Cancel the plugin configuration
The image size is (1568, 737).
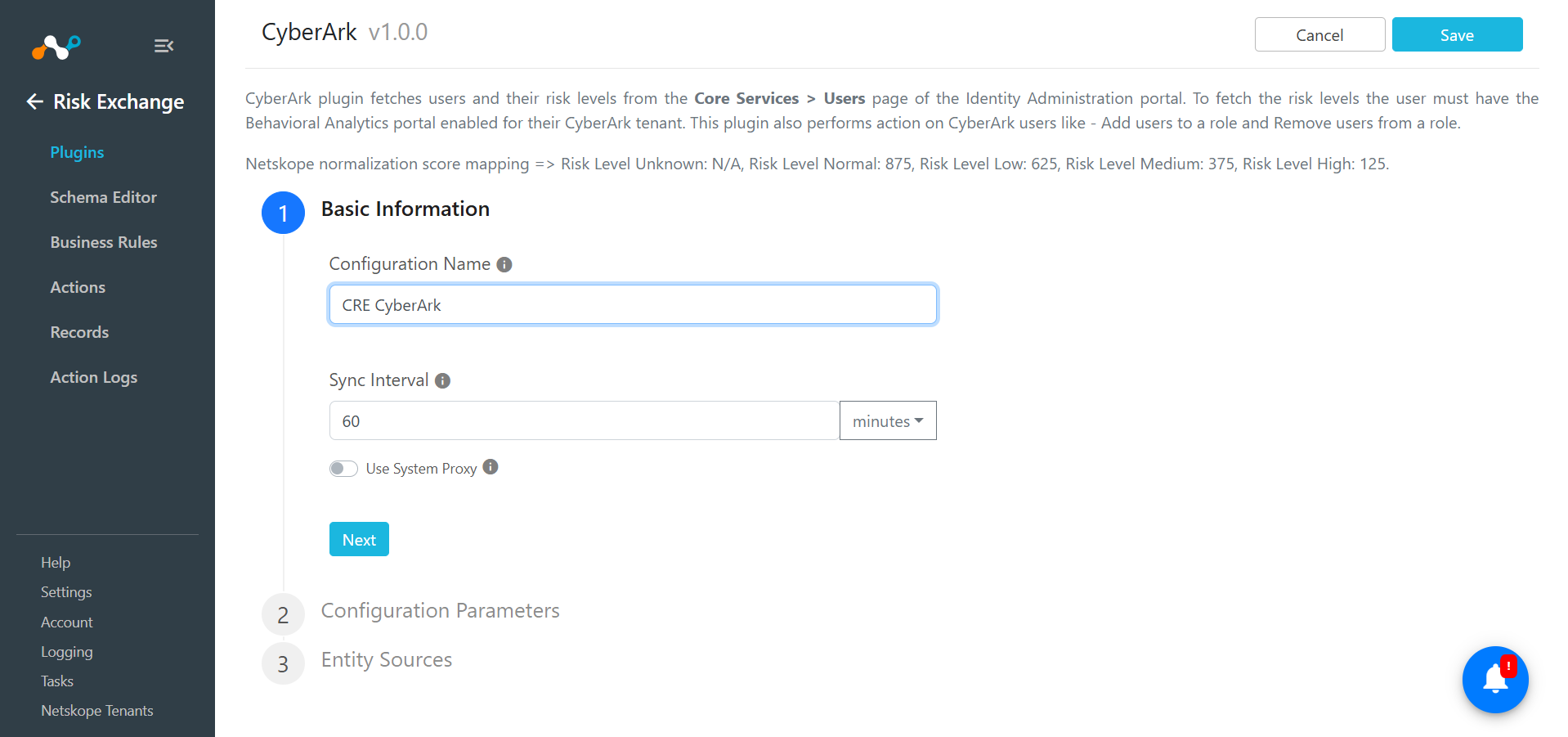click(1319, 34)
